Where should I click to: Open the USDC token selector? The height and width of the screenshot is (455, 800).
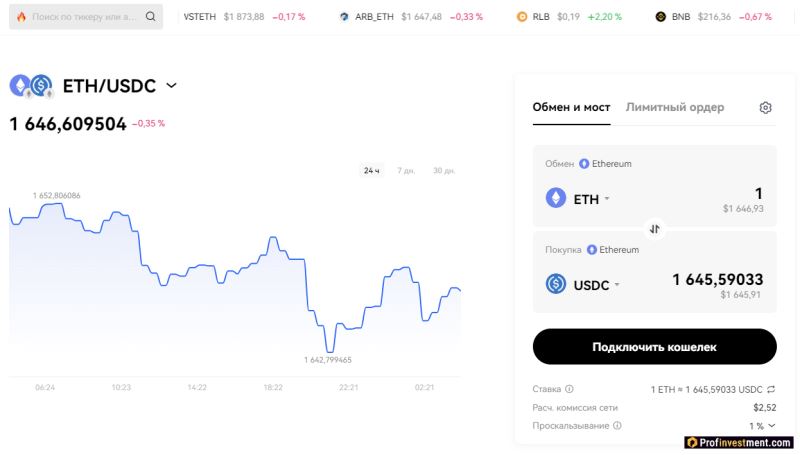[x=583, y=284]
